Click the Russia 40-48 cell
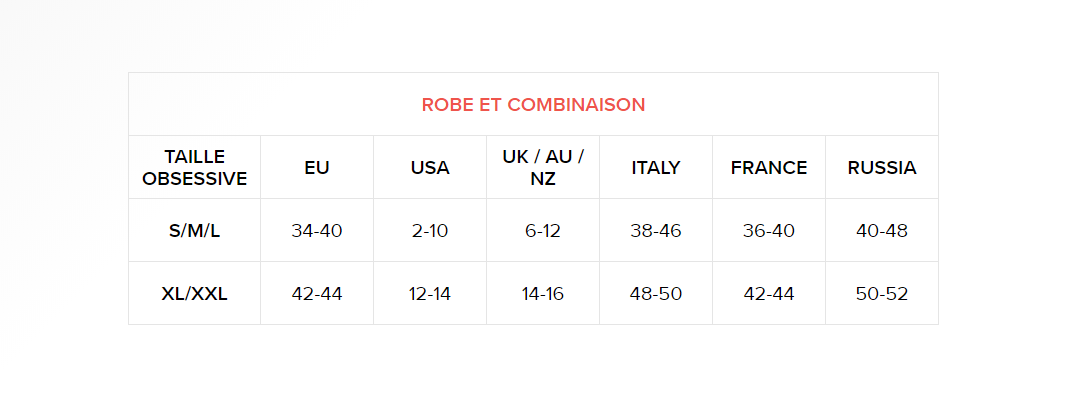Viewport: 1070px width, 398px height. pos(882,231)
